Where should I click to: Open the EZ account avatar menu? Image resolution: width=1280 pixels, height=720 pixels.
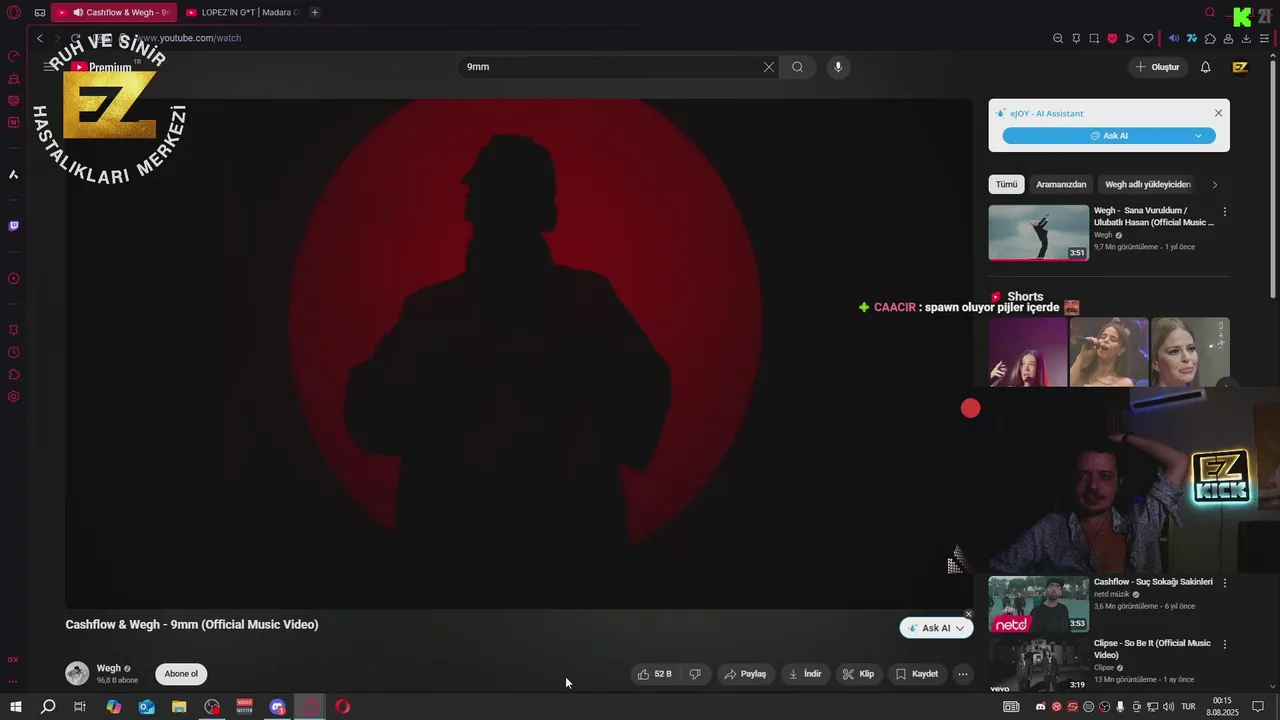[x=1240, y=67]
